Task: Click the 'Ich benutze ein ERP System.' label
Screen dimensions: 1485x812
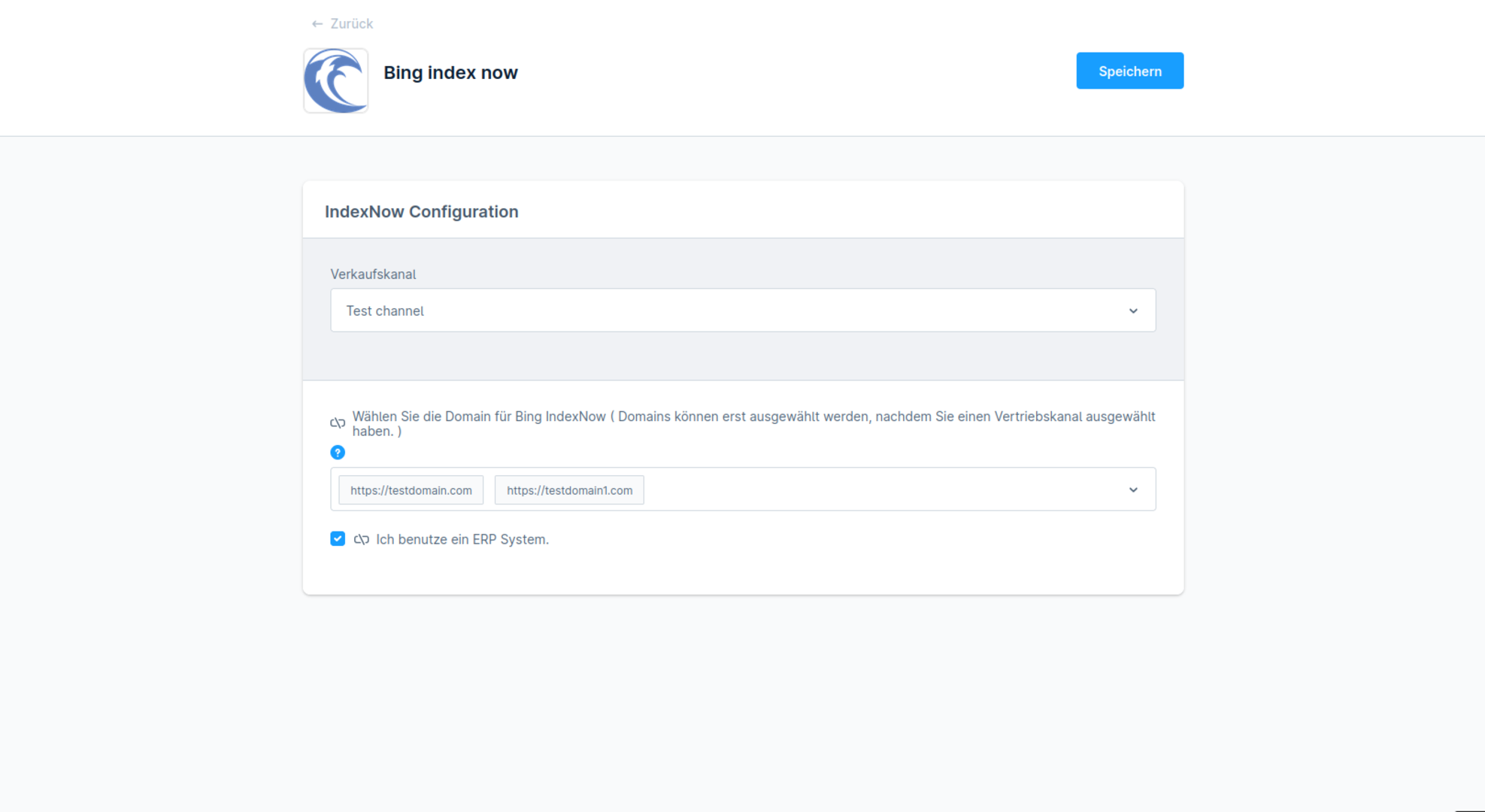Action: click(x=462, y=540)
